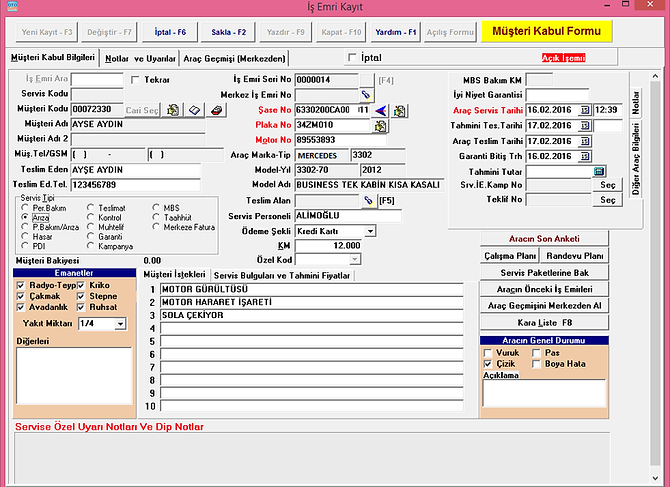Click the red-blue arrow icon beside Şase No
Screen dimensions: 670x487
[380, 111]
